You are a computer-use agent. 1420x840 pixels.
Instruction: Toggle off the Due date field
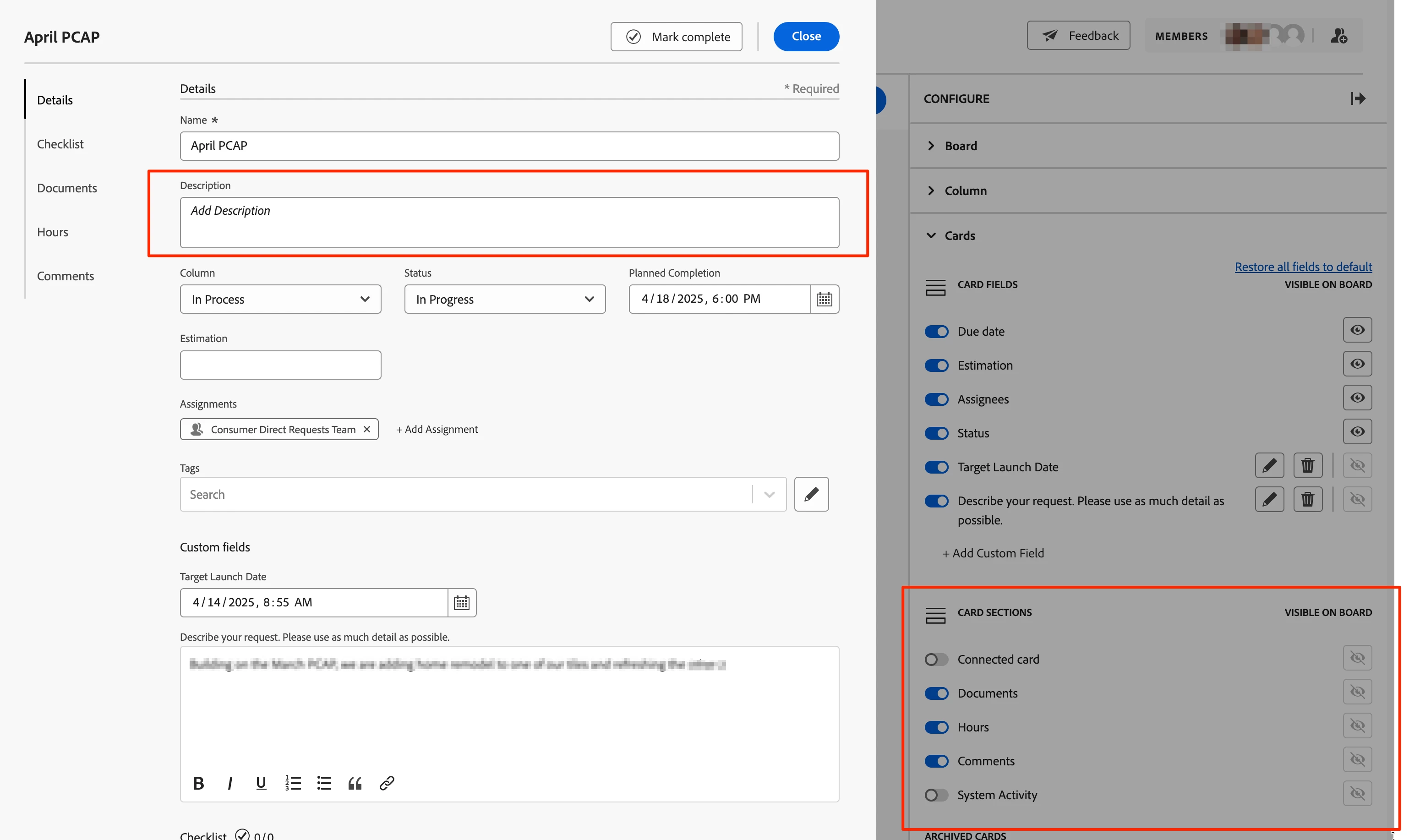pyautogui.click(x=936, y=331)
